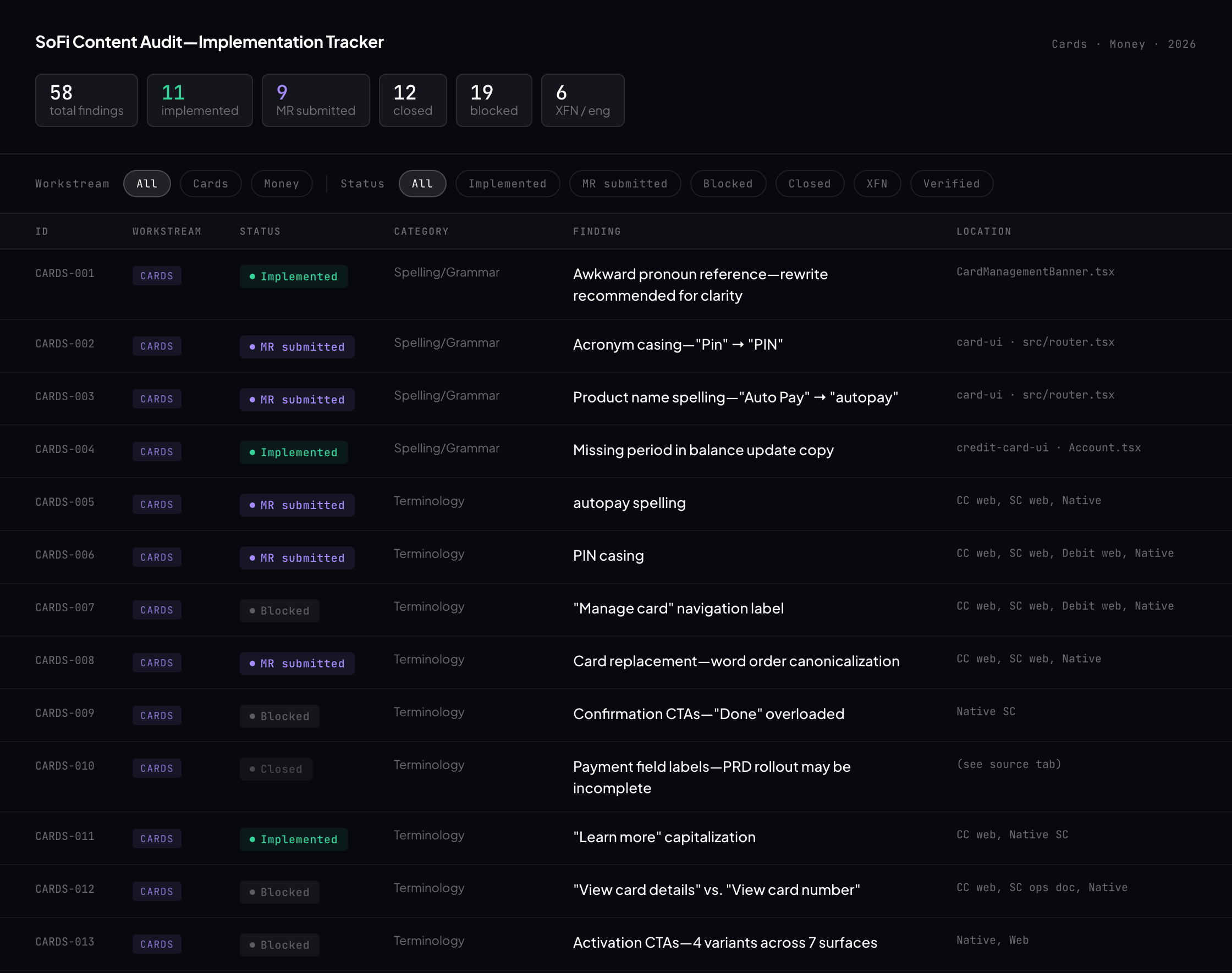Click the CARDS-007 row ID
This screenshot has width=1232, height=973.
click(65, 608)
